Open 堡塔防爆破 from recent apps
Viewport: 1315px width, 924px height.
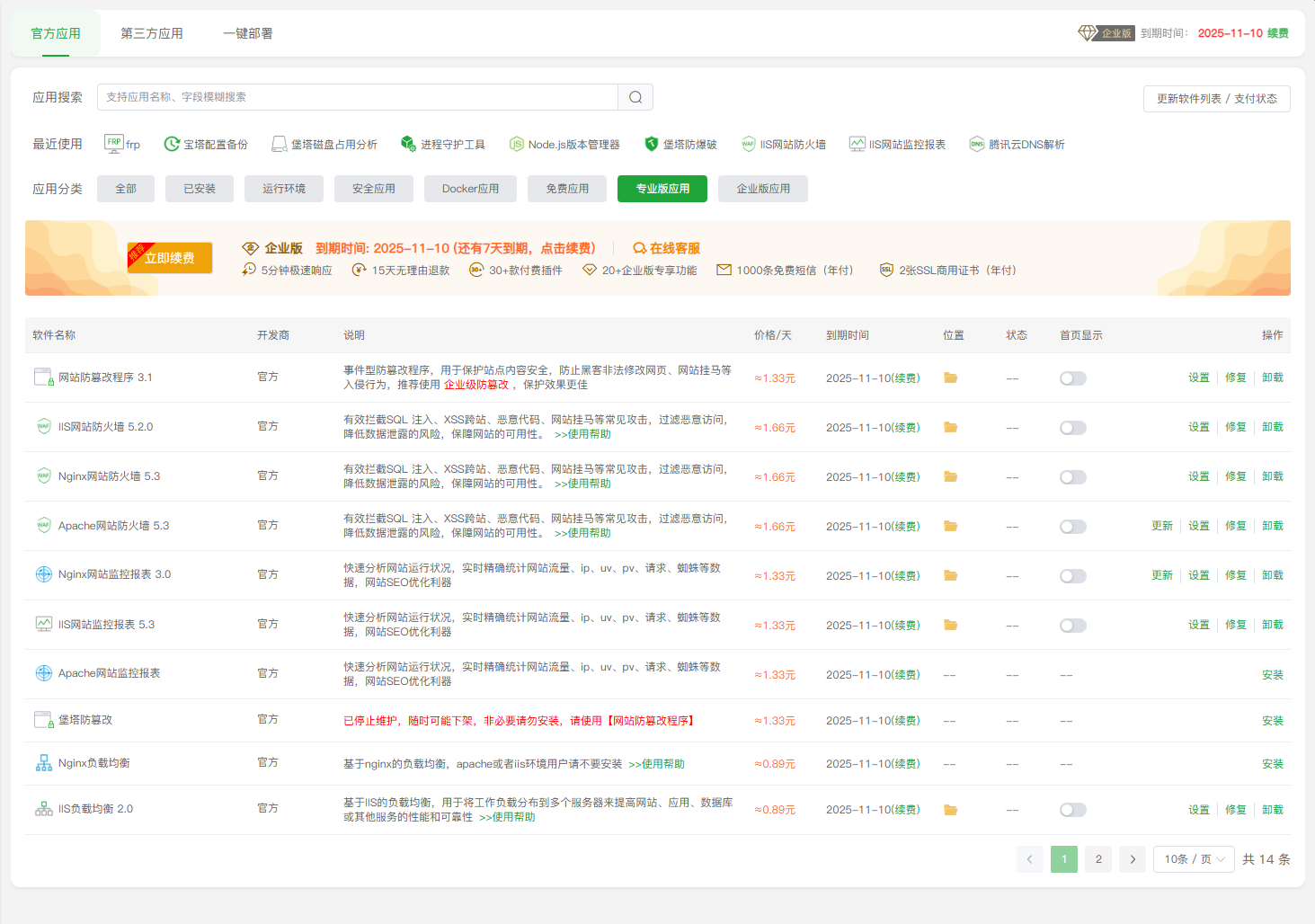680,143
